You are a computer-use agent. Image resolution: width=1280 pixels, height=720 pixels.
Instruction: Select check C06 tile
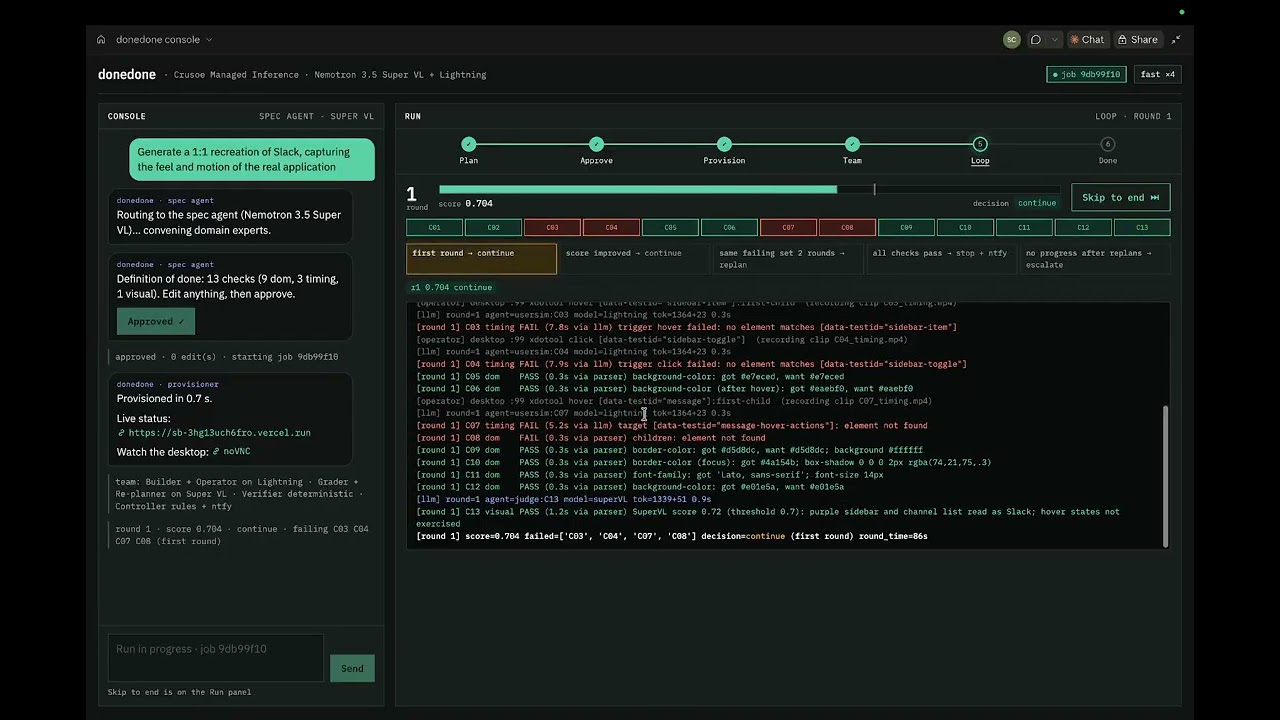tap(729, 227)
